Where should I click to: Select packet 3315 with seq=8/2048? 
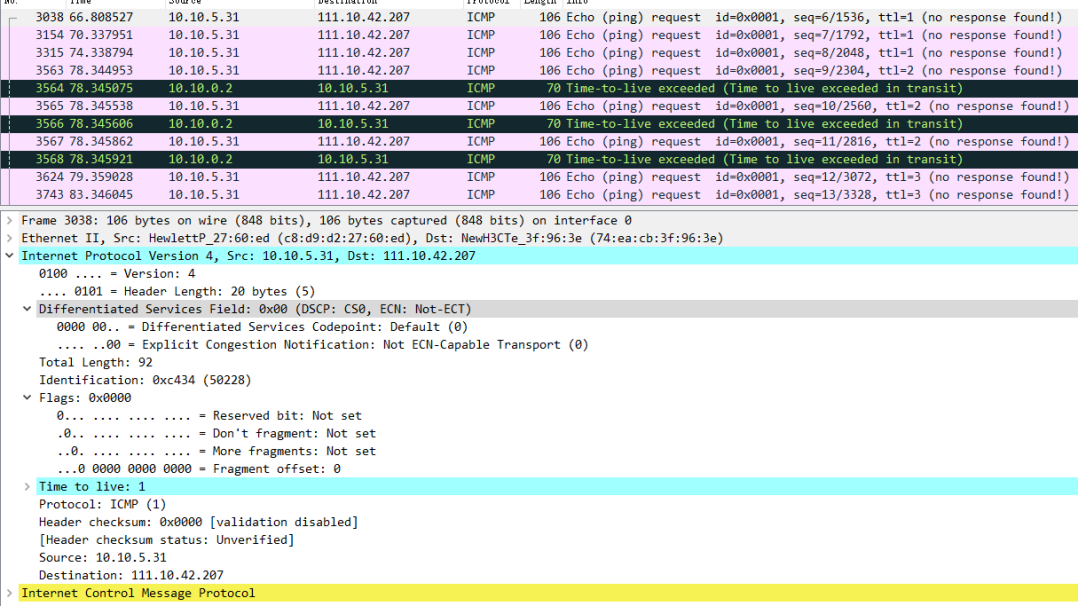click(540, 53)
